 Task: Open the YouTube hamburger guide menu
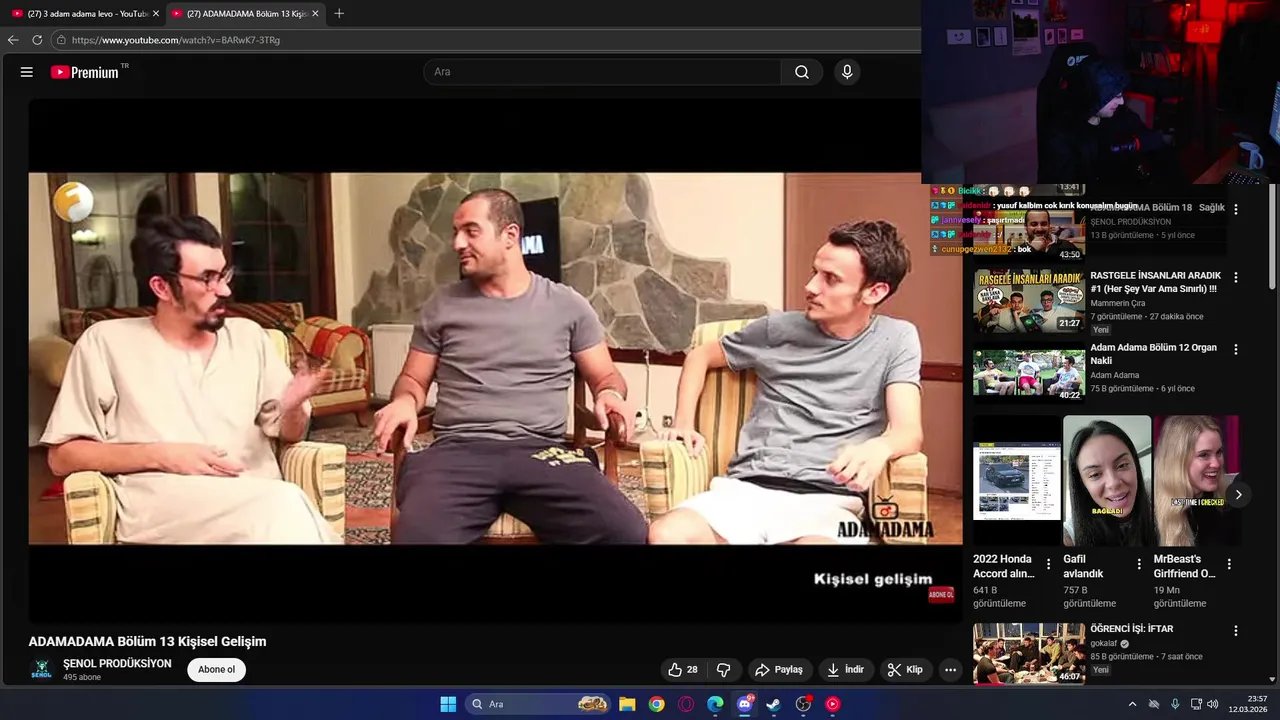27,72
